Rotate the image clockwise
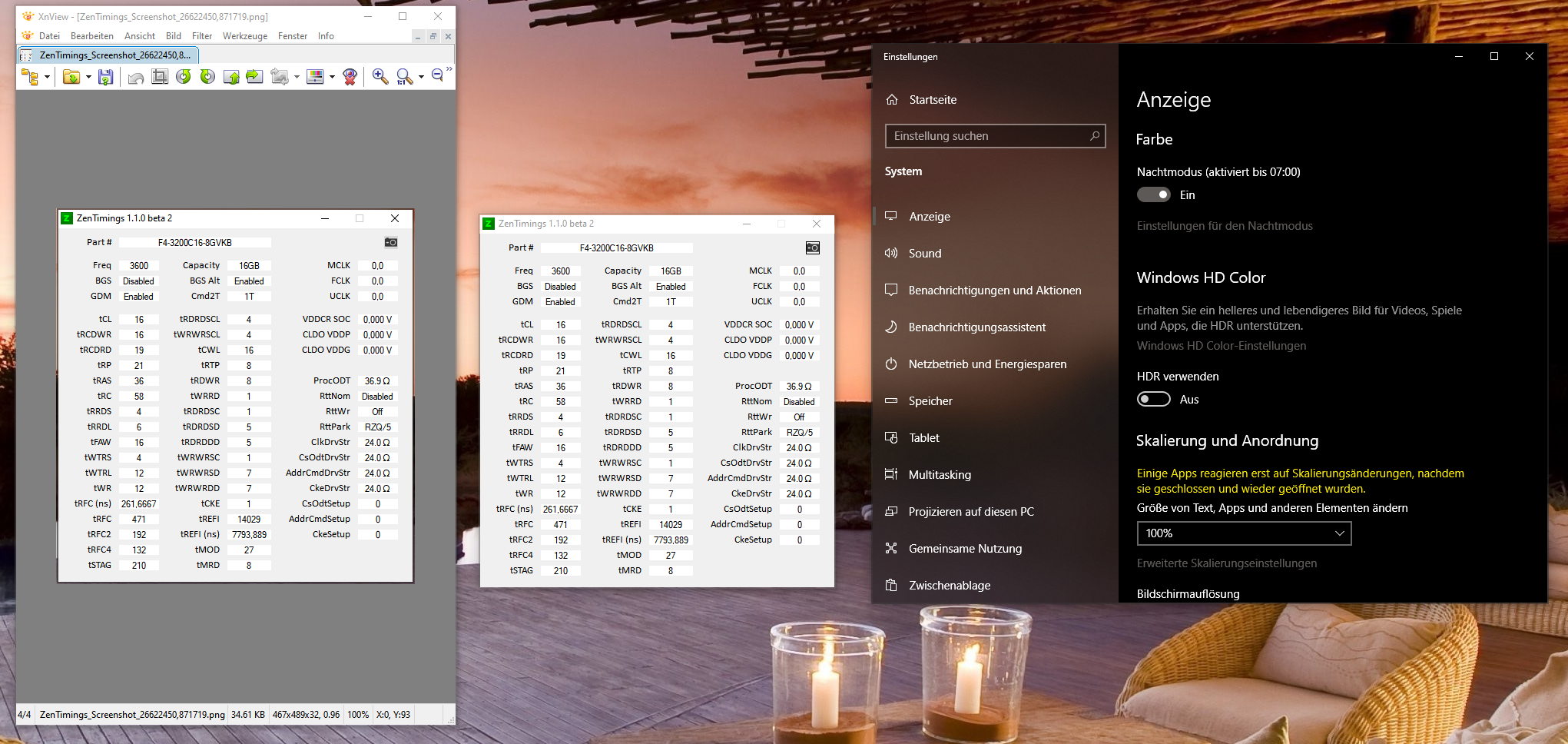This screenshot has height=744, width=1568. point(207,77)
